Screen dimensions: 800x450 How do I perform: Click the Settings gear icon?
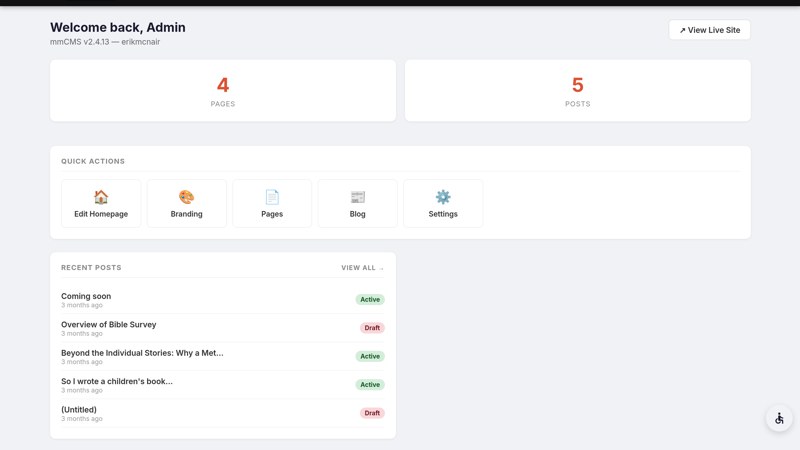(x=443, y=197)
